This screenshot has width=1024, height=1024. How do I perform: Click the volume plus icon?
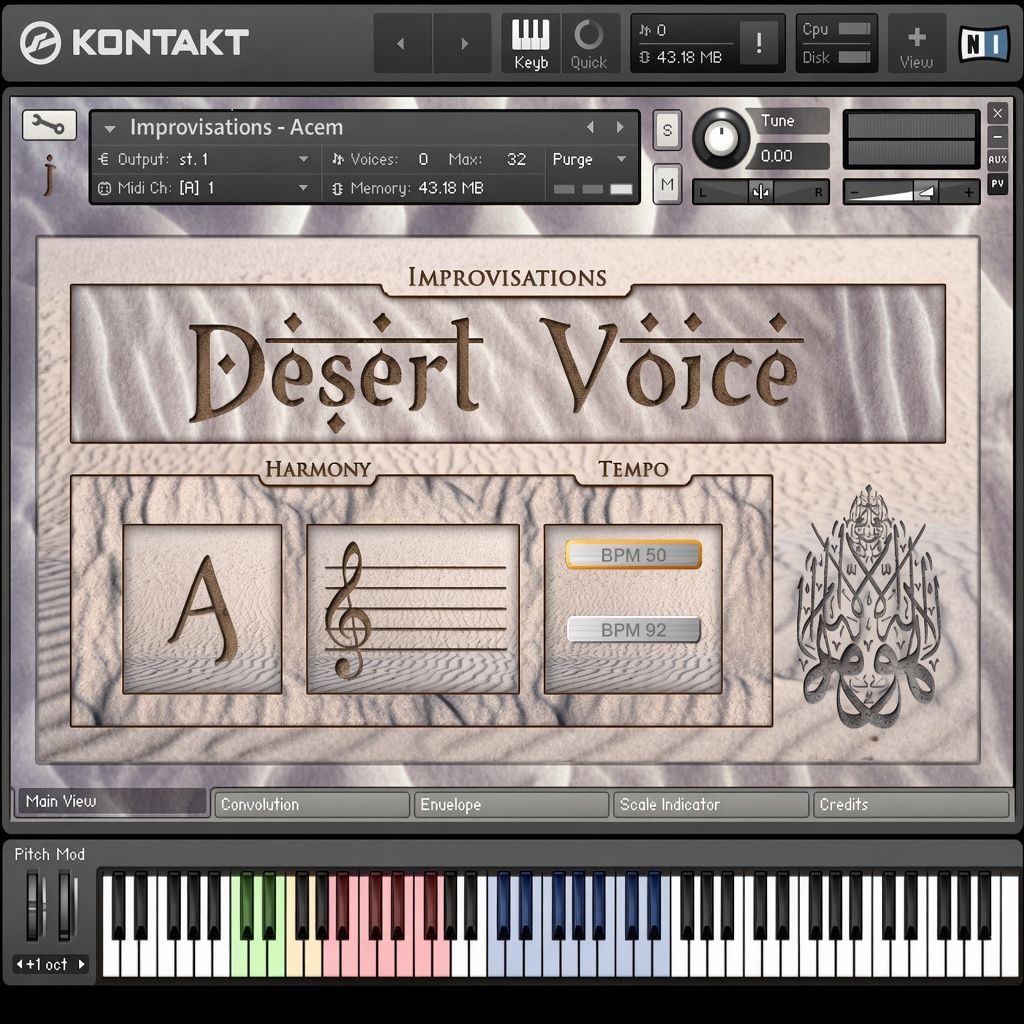[968, 192]
